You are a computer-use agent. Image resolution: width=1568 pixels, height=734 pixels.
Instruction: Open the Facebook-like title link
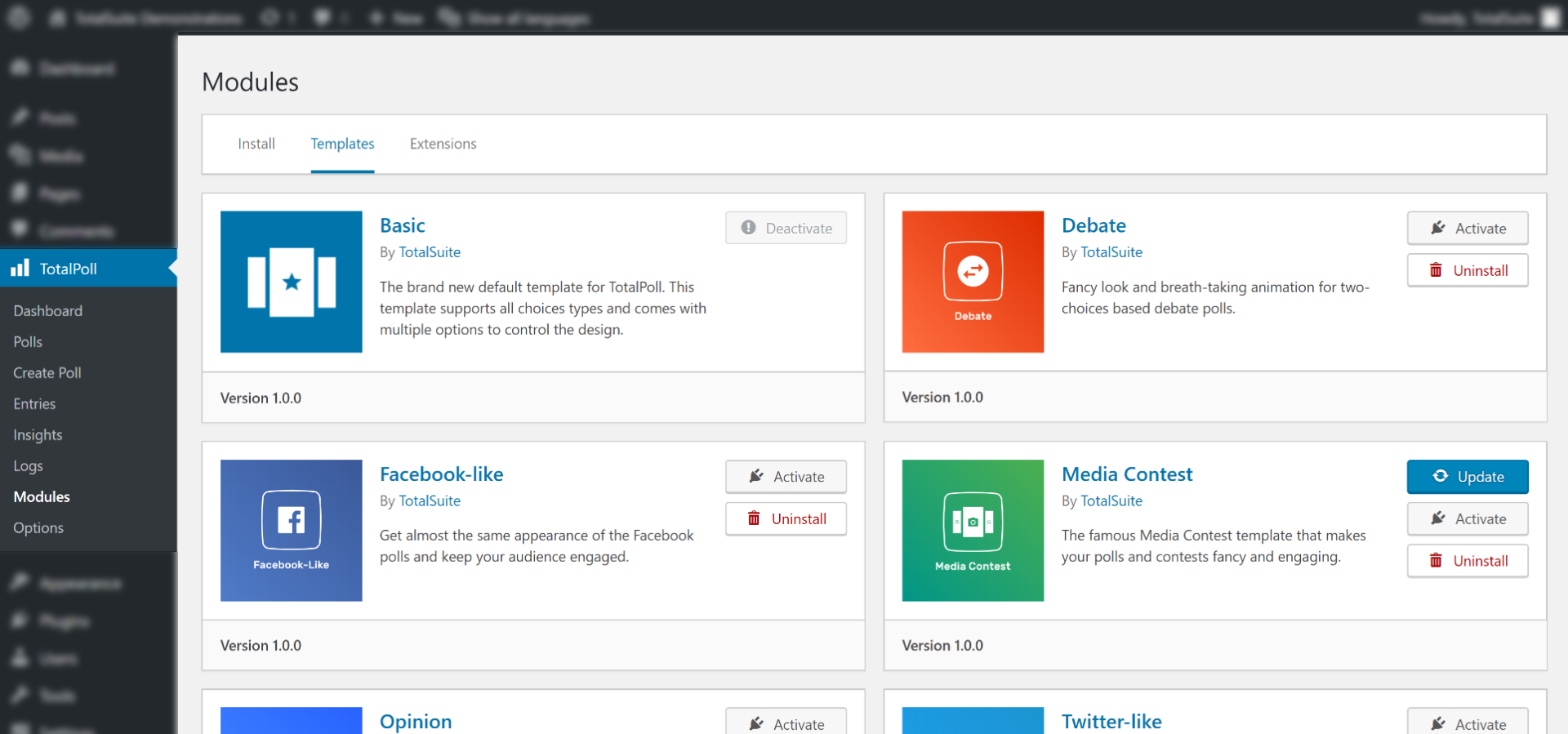tap(441, 474)
